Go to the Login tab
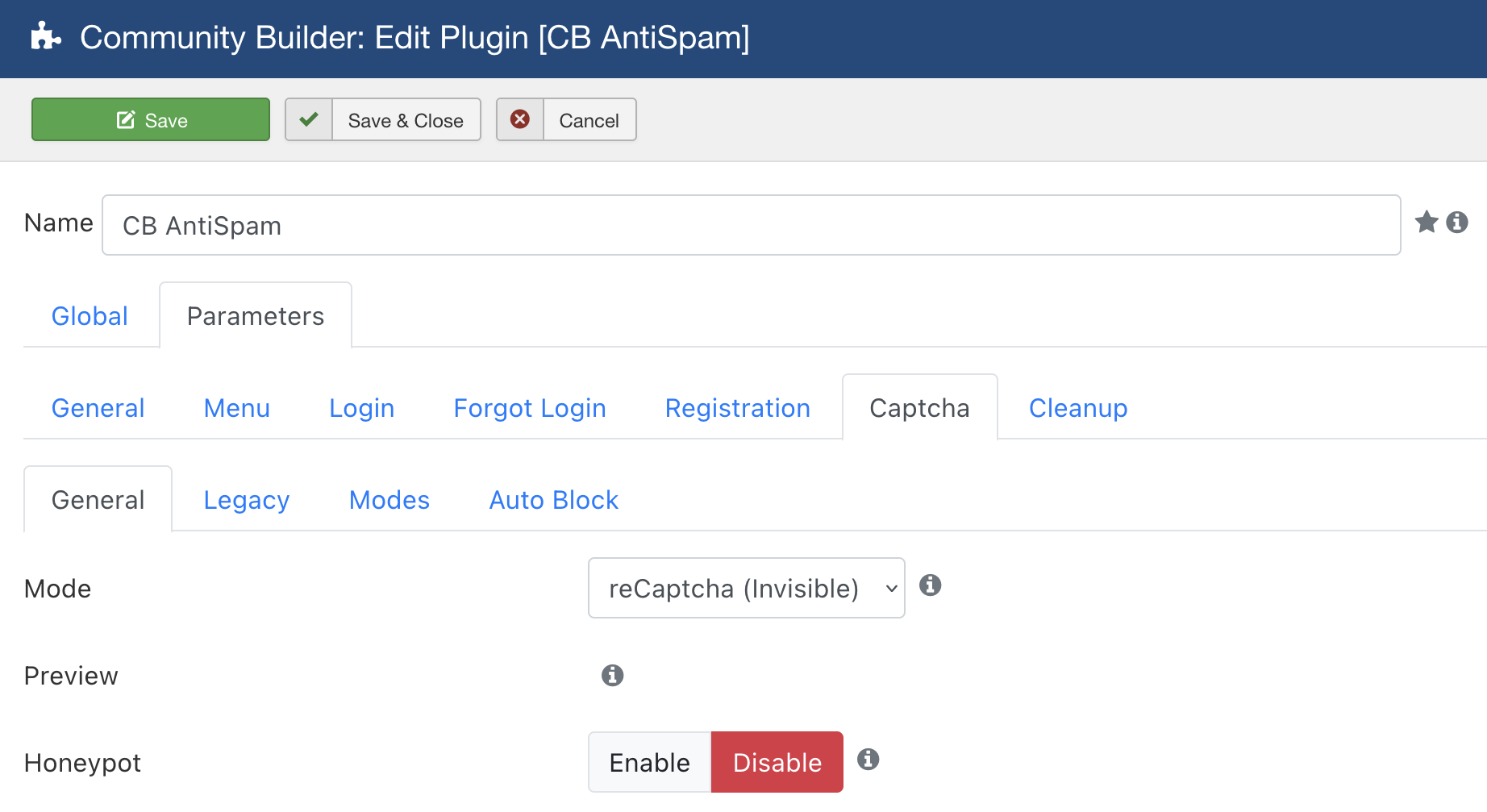Viewport: 1487px width, 812px height. (x=362, y=408)
